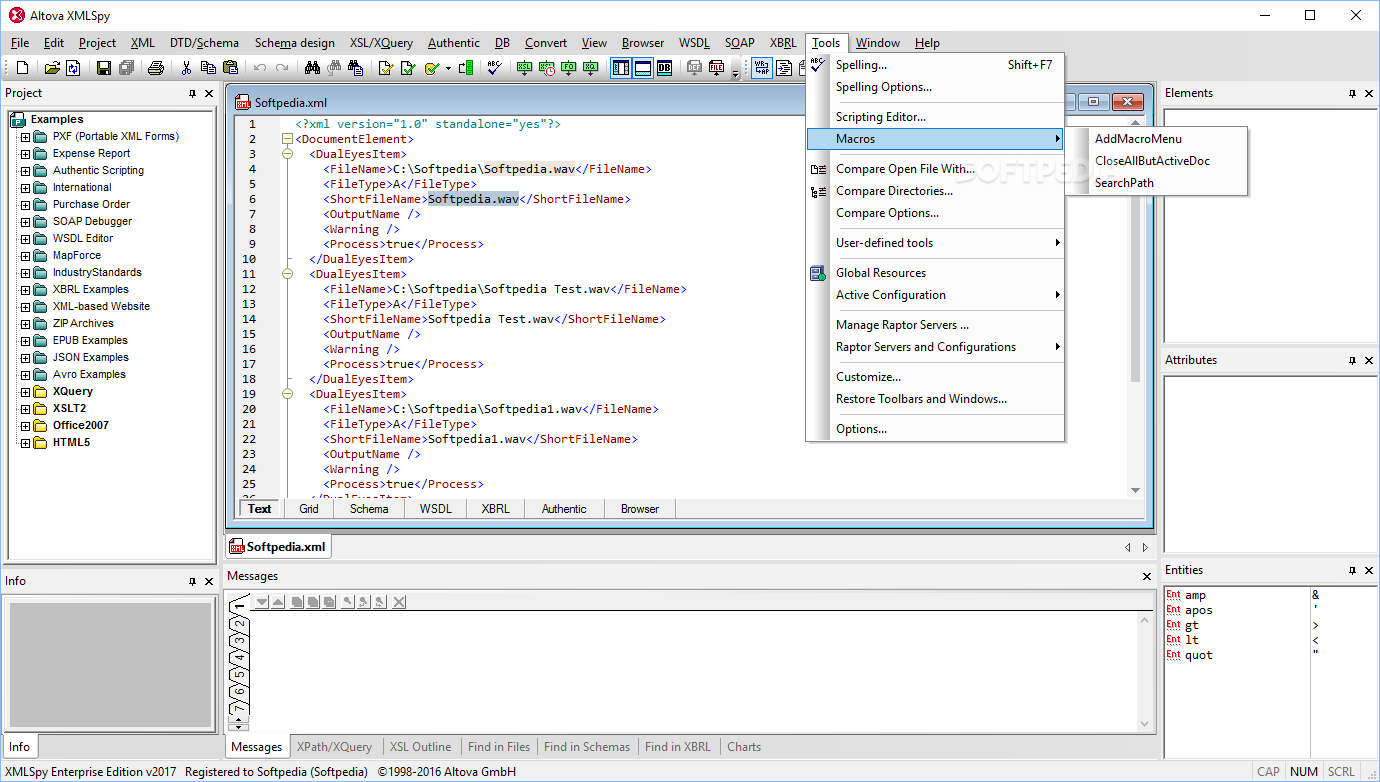Select SearchPath macro entry
Viewport: 1380px width, 782px height.
1157,183
